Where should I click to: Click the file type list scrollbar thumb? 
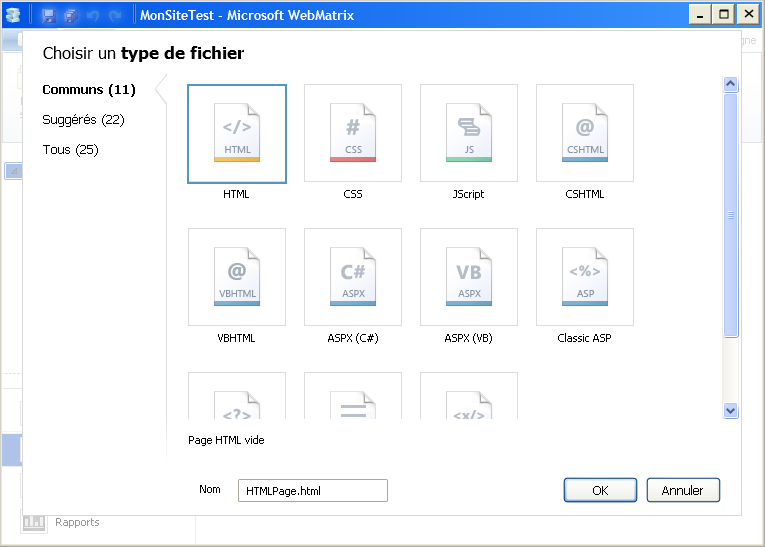coord(730,215)
